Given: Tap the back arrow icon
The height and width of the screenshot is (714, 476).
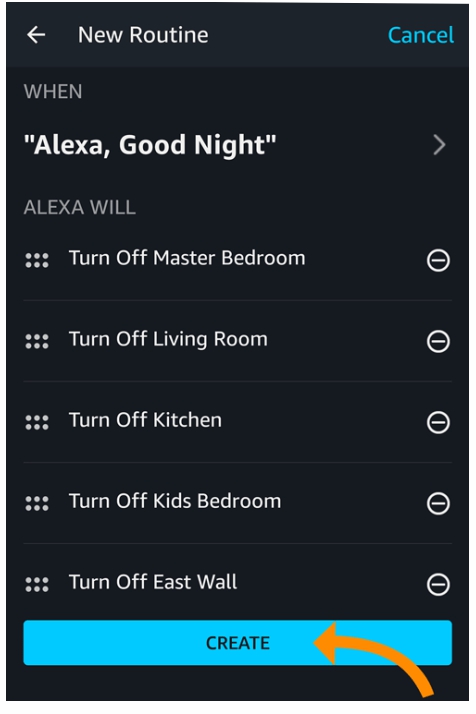Looking at the screenshot, I should tap(36, 35).
